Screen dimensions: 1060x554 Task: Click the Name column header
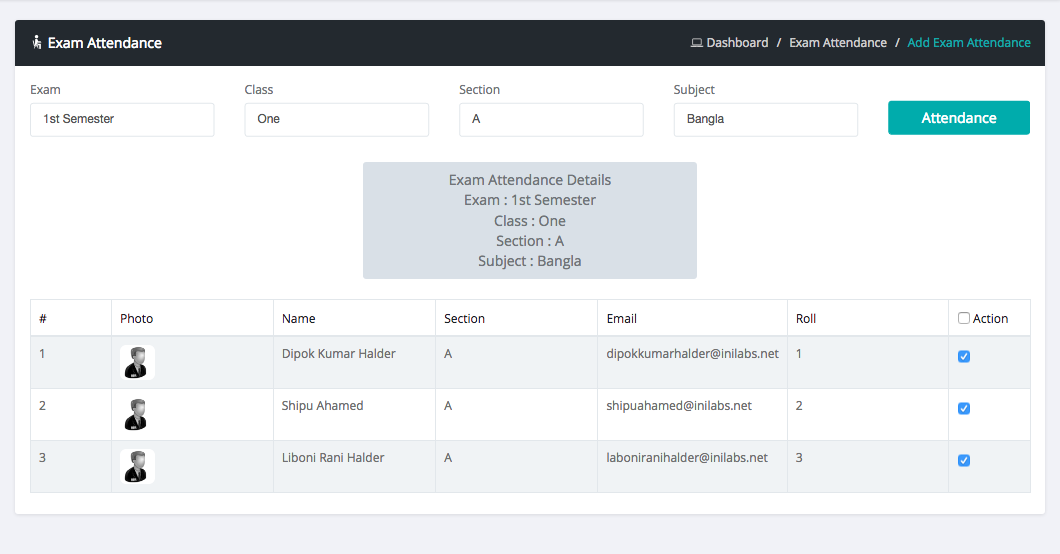(299, 318)
